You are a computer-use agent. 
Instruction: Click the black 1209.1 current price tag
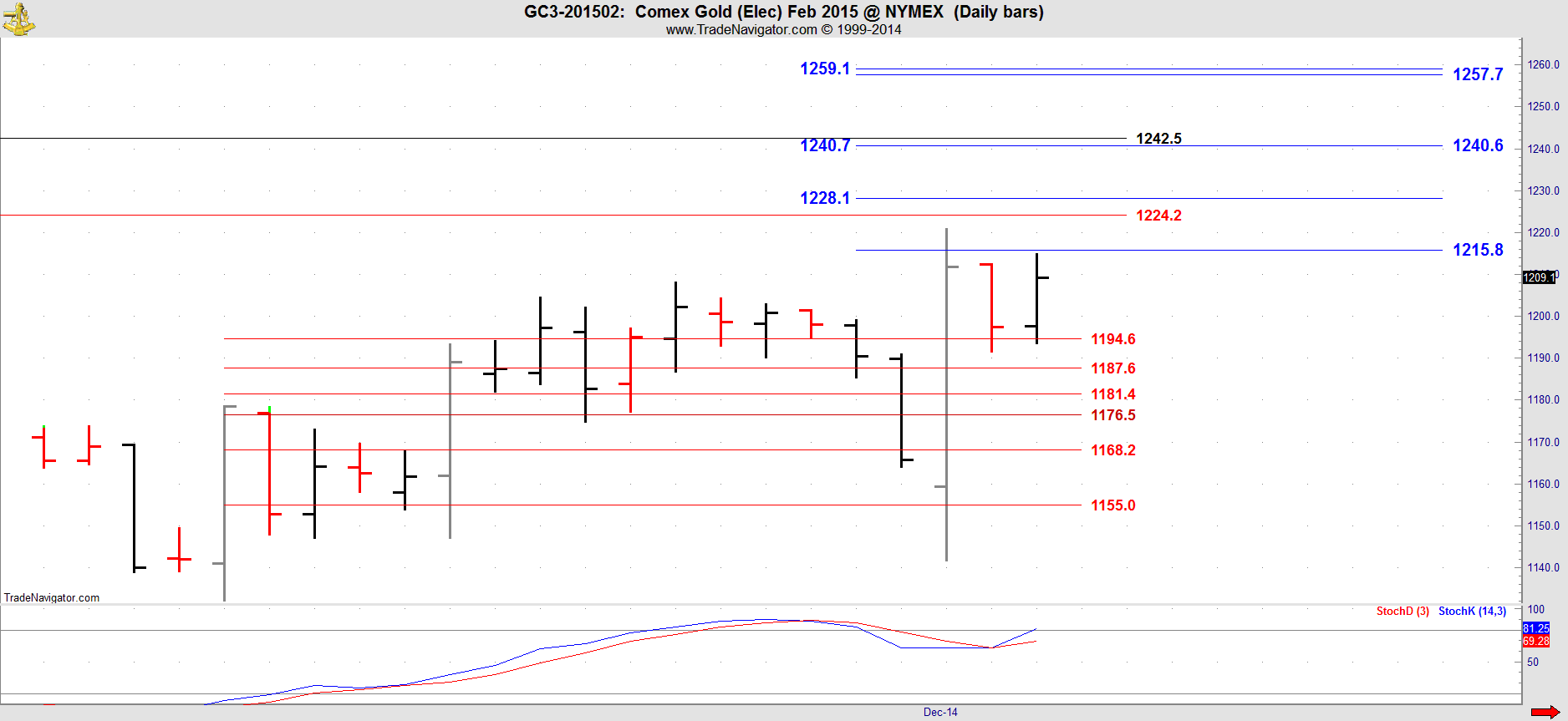[1539, 277]
